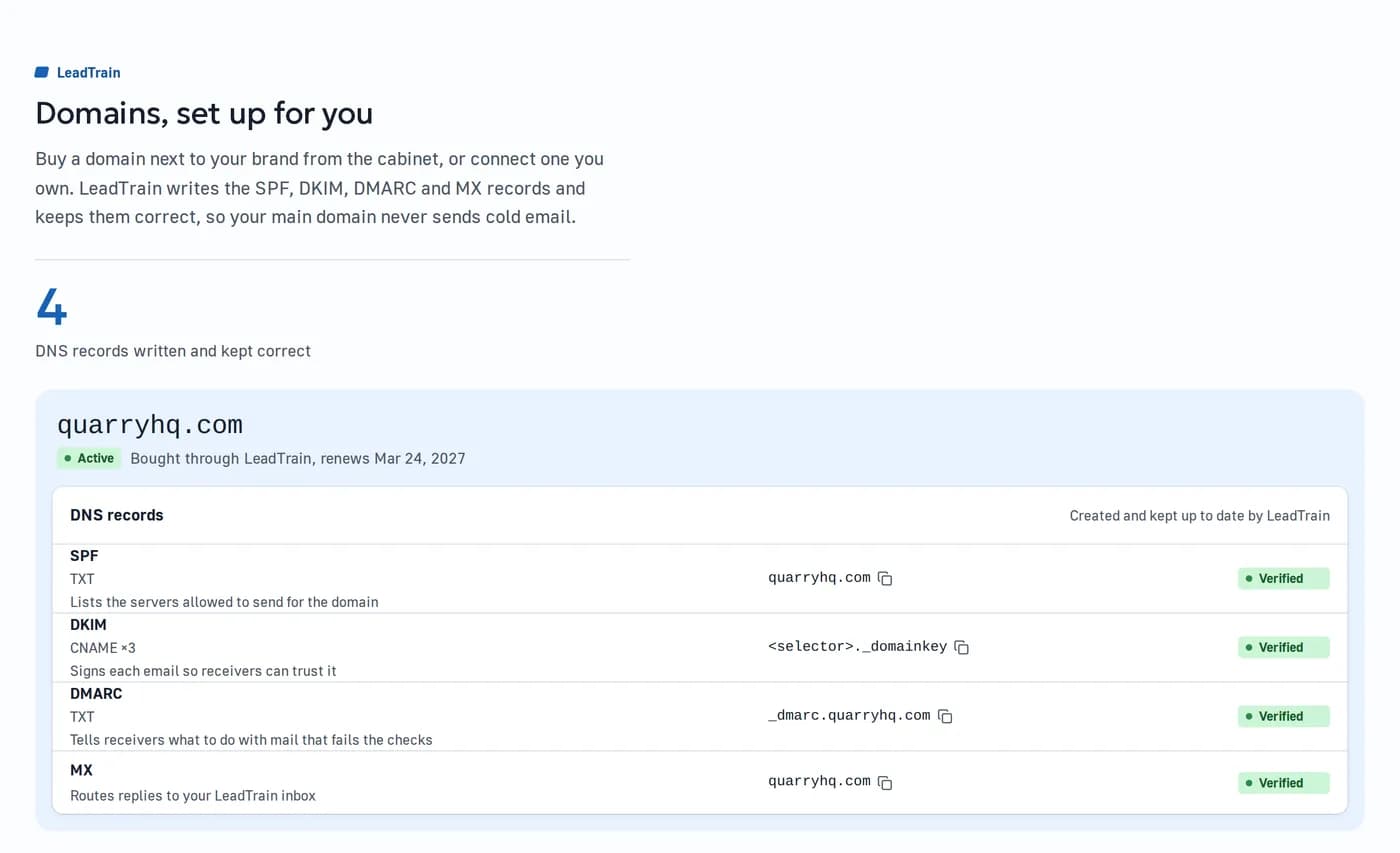Click the MX record label
The height and width of the screenshot is (853, 1400).
(x=81, y=771)
